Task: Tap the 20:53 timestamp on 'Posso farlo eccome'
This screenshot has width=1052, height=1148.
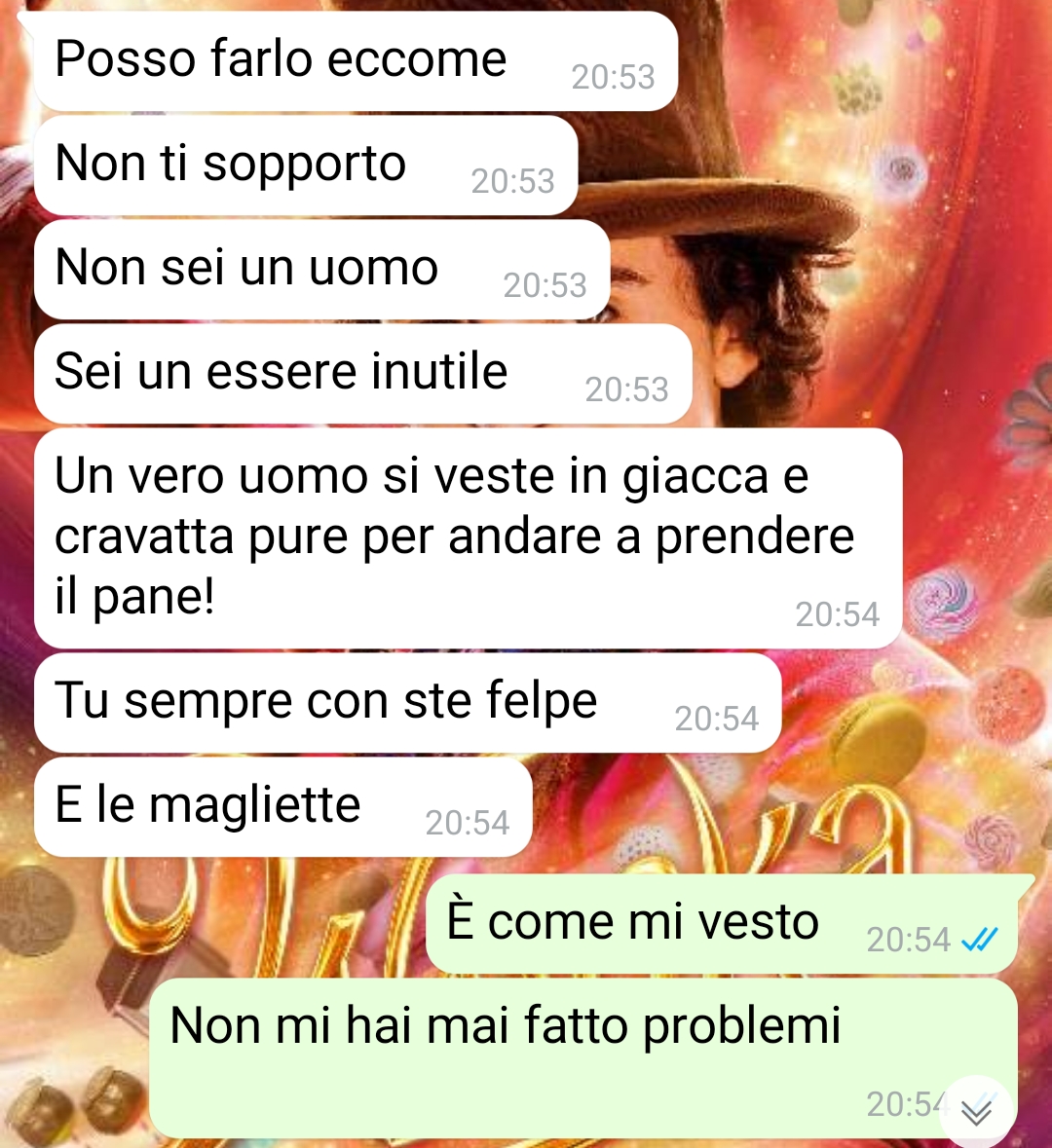Action: pos(613,78)
